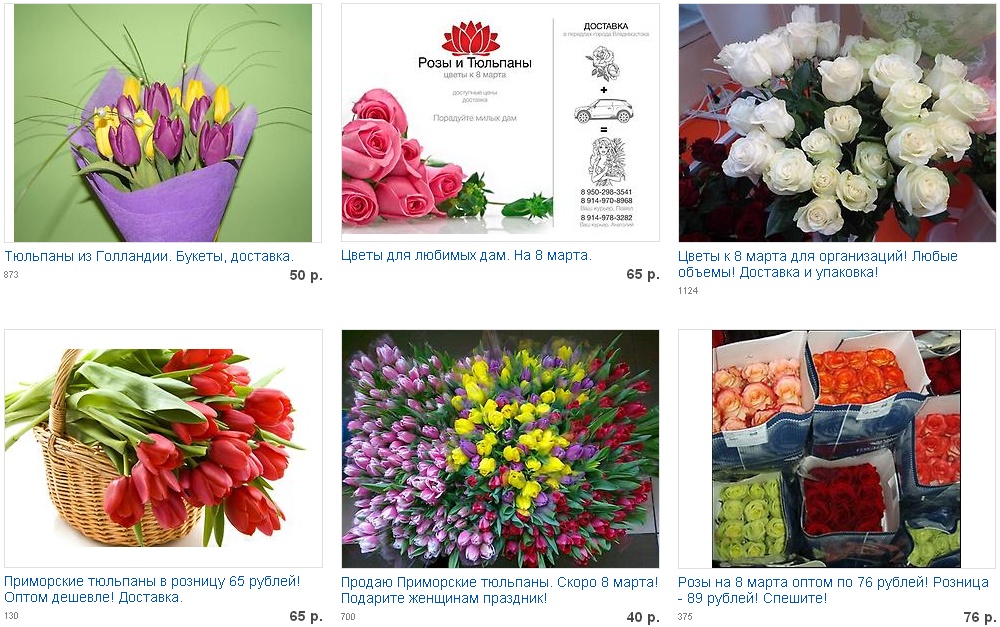
Task: Click the 40 р. price of Primorsky tulips
Action: [643, 617]
